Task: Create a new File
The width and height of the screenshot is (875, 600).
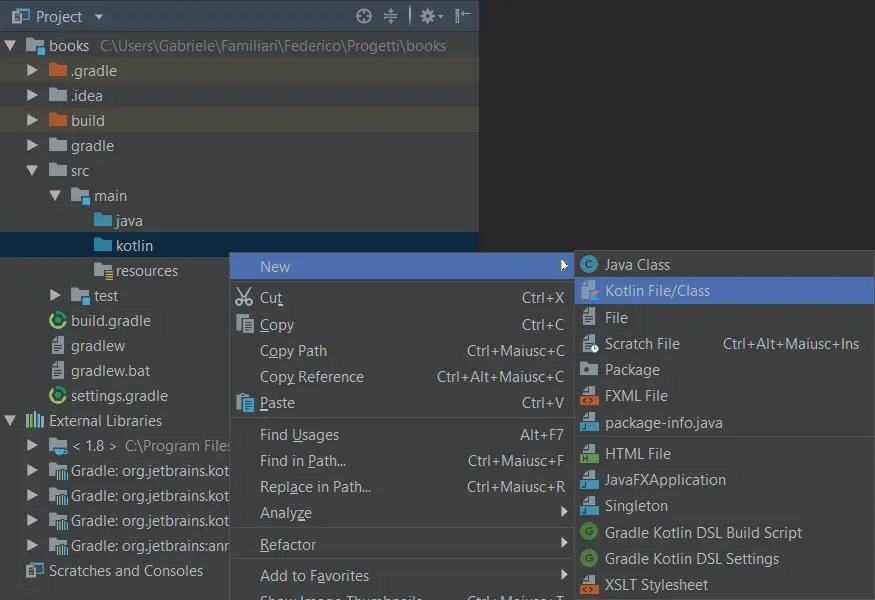Action: [724, 318]
